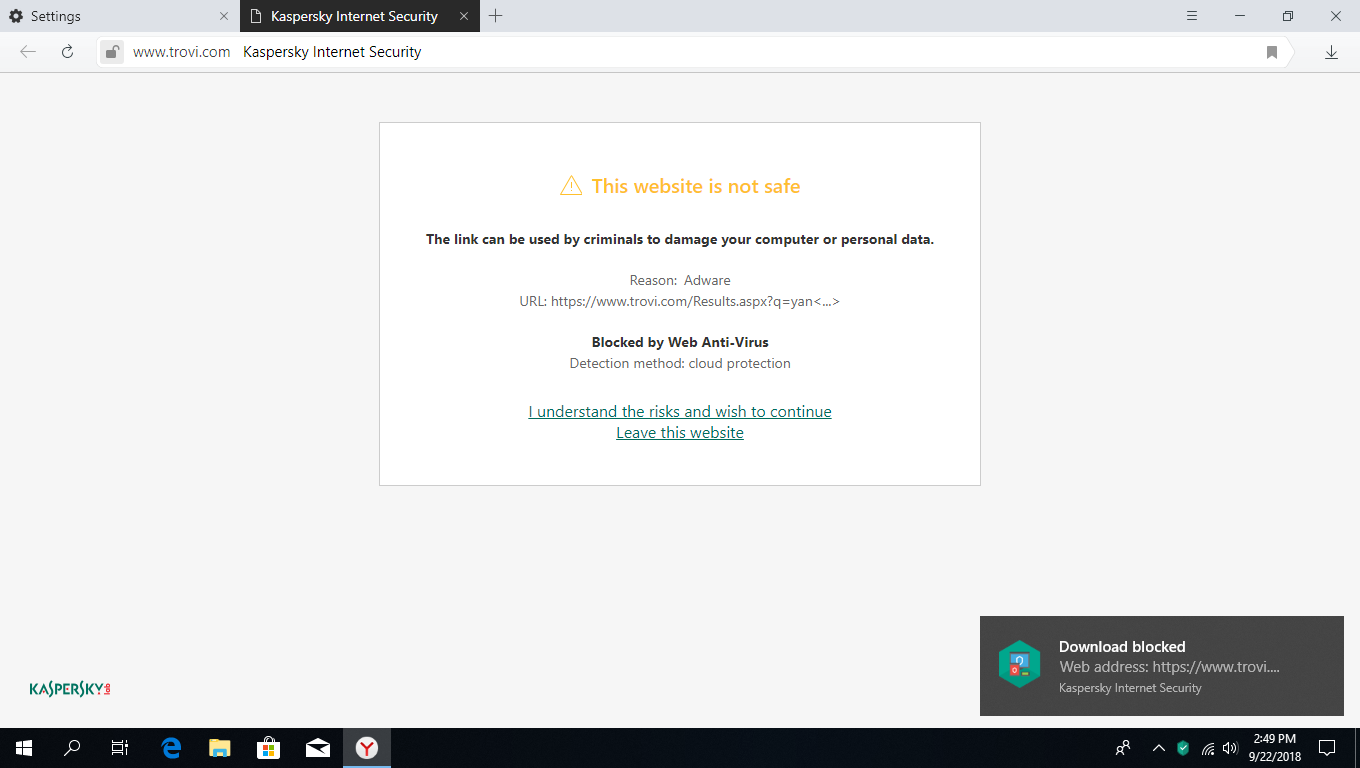Open the browser hamburger menu
Screen dimensions: 1360x768
coord(1192,16)
